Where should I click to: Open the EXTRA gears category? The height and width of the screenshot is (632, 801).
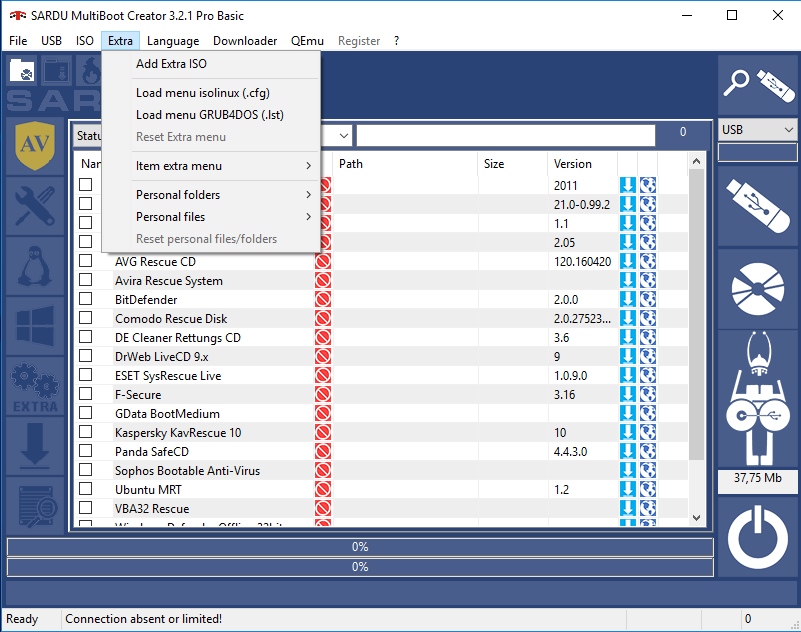[x=35, y=386]
